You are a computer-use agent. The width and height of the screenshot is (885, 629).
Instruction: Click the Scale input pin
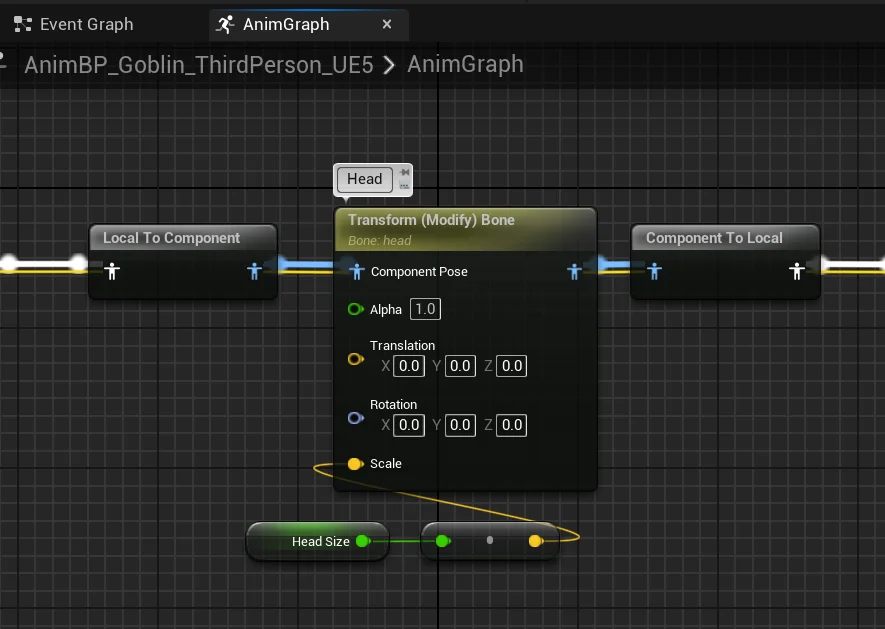pos(356,464)
